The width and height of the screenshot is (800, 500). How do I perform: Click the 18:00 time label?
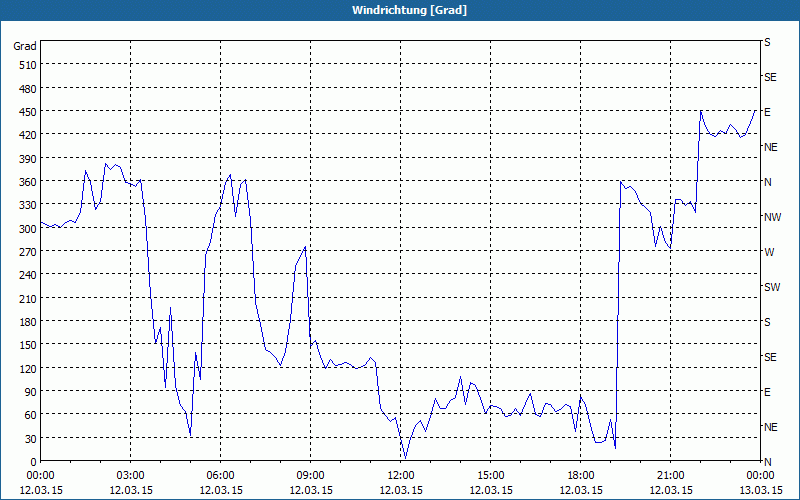[x=581, y=476]
